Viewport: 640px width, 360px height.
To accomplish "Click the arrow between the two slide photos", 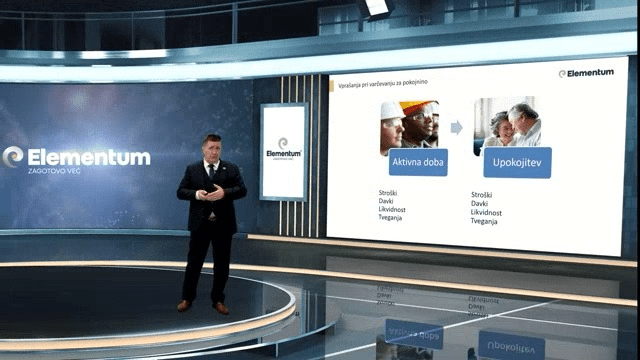I will (x=456, y=128).
